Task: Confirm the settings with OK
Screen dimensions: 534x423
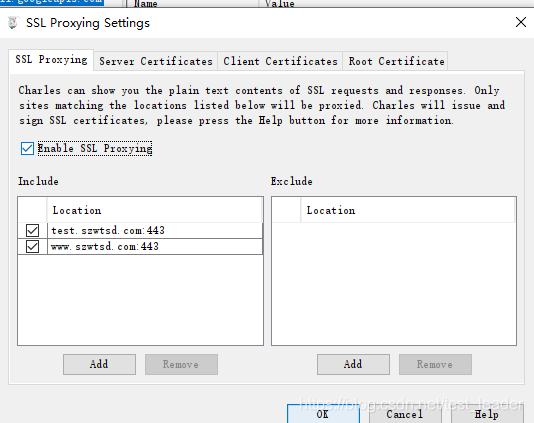Action: [323, 414]
